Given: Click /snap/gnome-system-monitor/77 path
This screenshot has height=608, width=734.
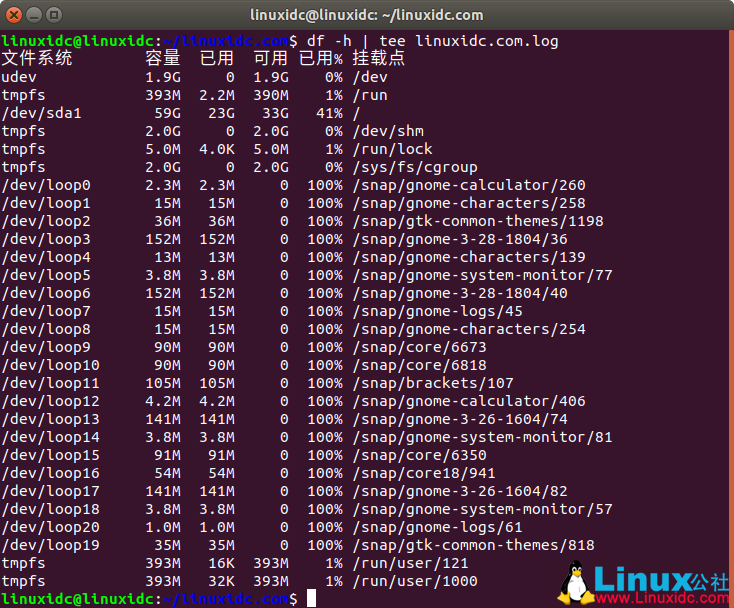Looking at the screenshot, I should (x=483, y=275).
